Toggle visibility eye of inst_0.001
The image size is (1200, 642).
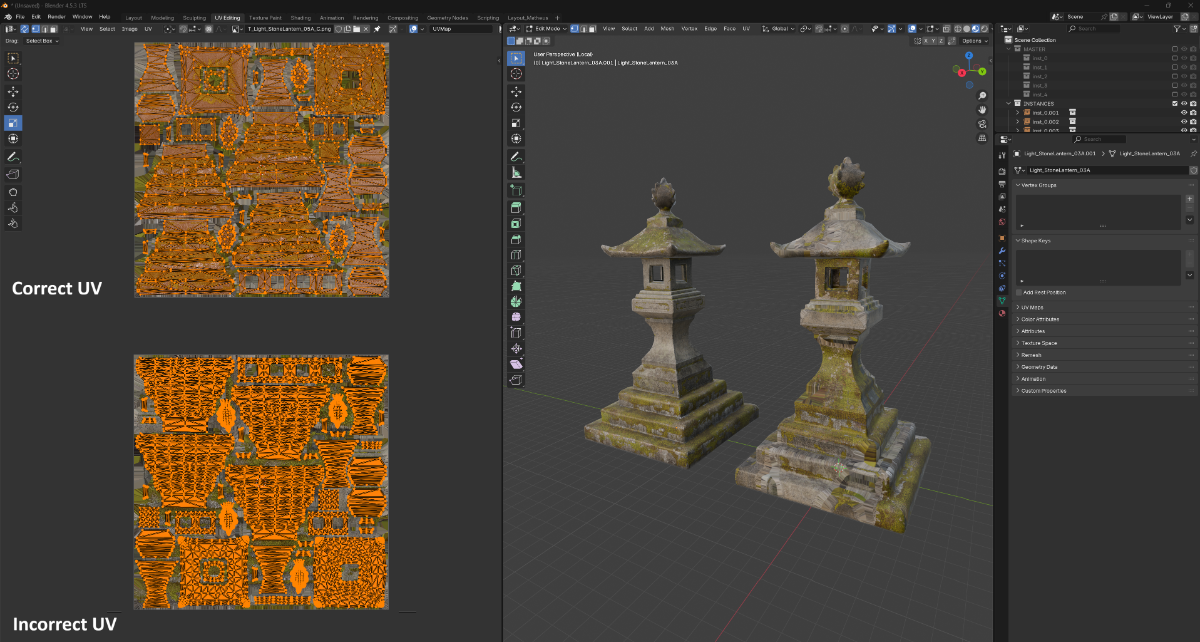(1184, 113)
